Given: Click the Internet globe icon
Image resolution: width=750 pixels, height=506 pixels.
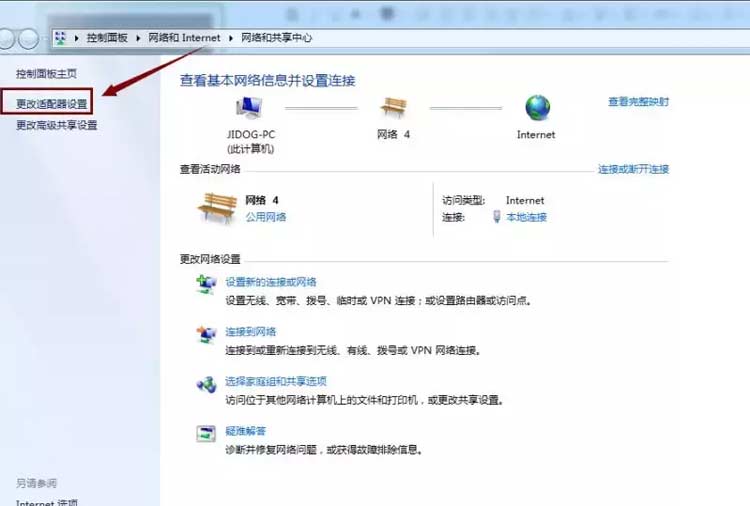Looking at the screenshot, I should pyautogui.click(x=538, y=107).
